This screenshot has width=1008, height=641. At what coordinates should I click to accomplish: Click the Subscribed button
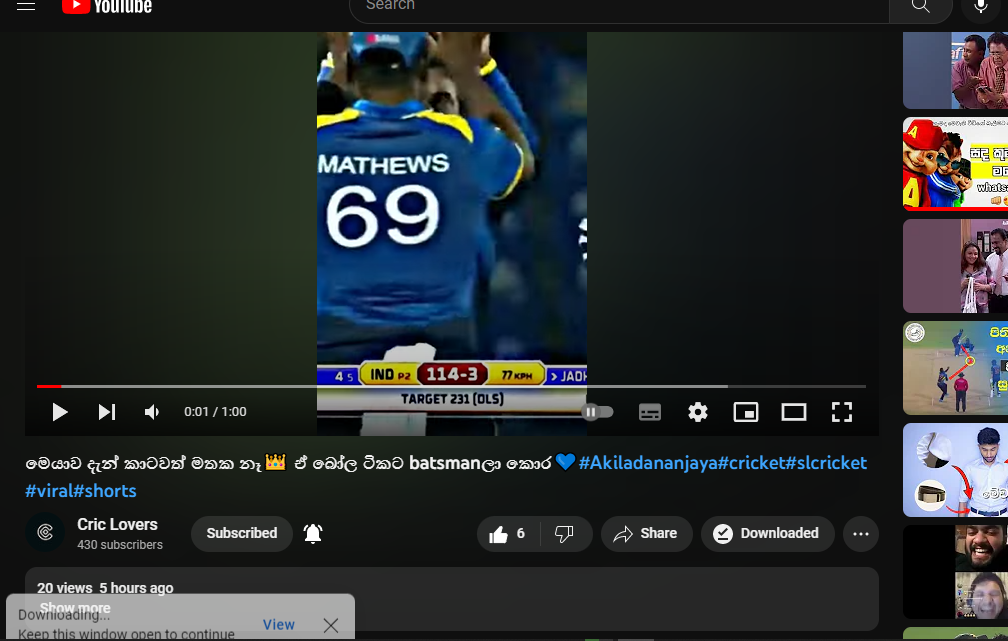point(242,534)
